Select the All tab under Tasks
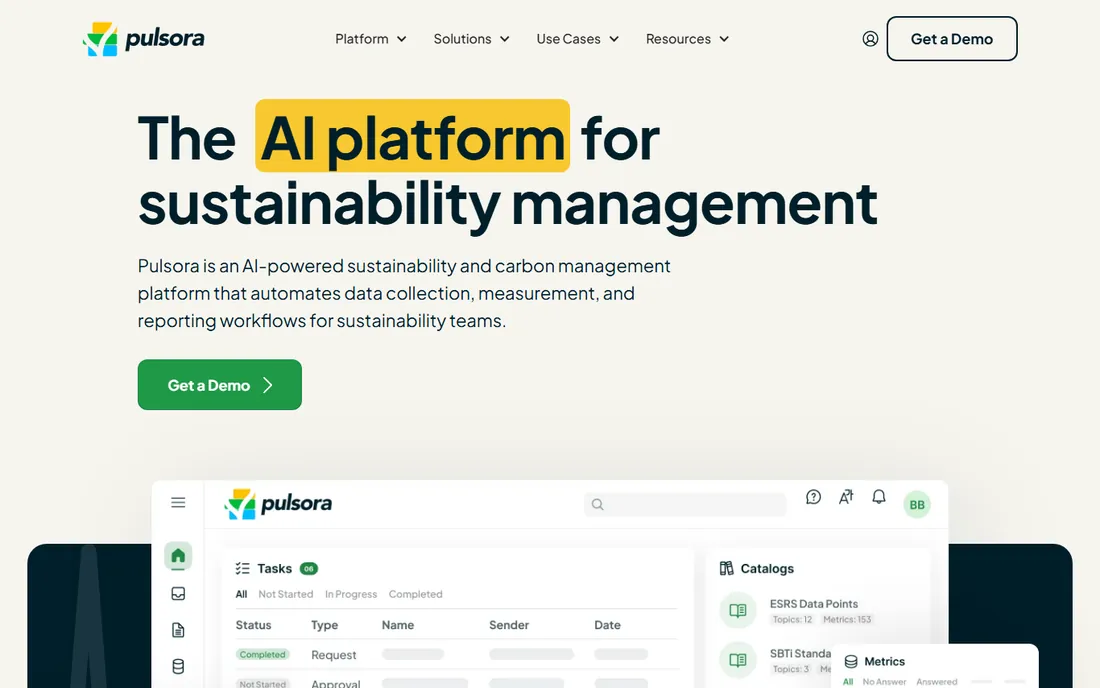This screenshot has width=1100, height=688. 241,594
